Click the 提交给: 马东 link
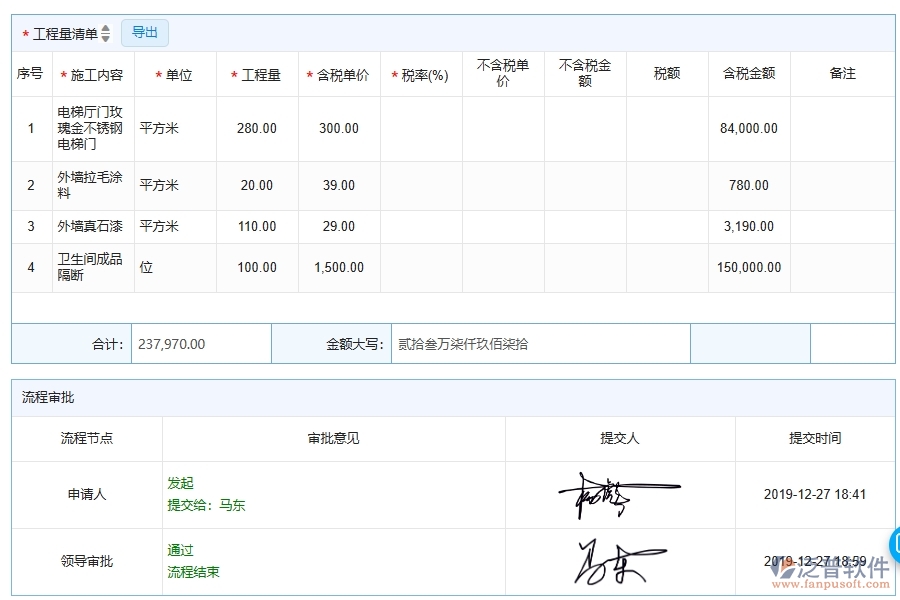This screenshot has height=600, width=900. [204, 505]
